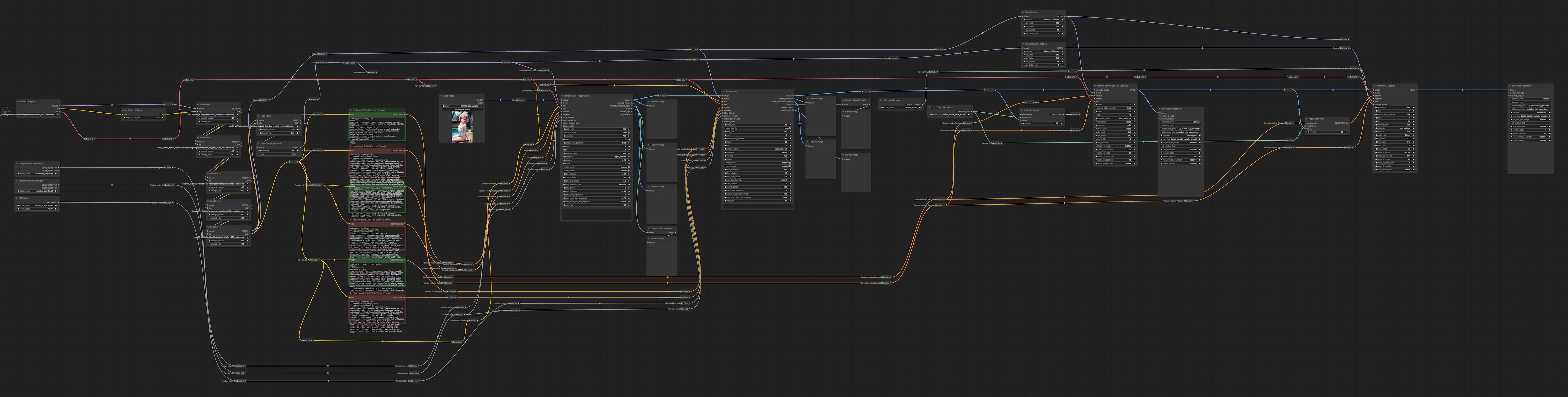This screenshot has width=1568, height=397.
Task: Click the FaceDetailer node collapse dot
Action: click(x=724, y=92)
